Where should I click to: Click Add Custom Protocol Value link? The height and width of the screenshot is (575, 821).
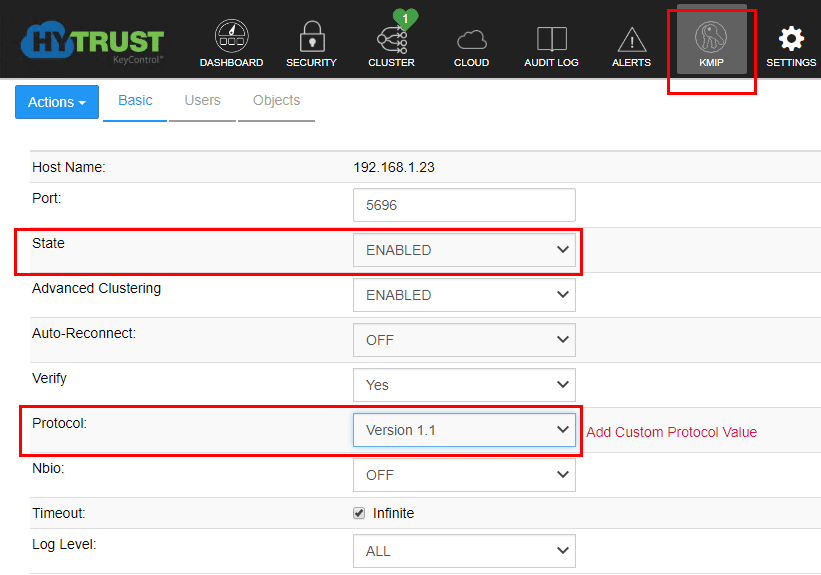(x=671, y=432)
